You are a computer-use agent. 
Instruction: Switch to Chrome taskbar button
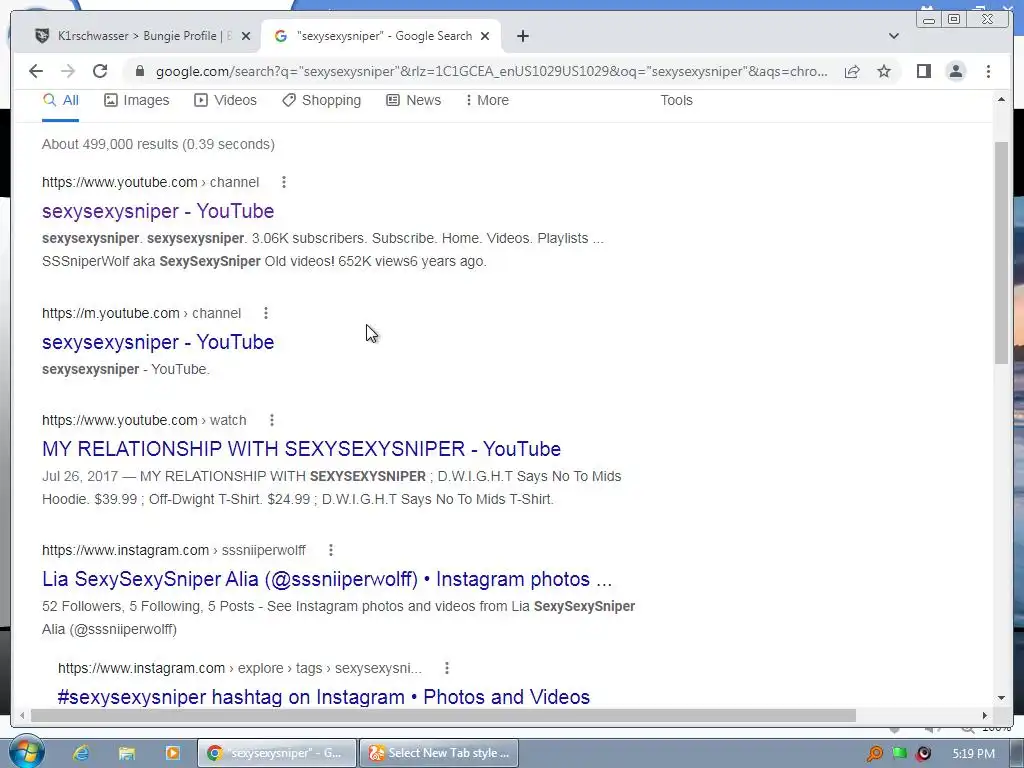277,753
